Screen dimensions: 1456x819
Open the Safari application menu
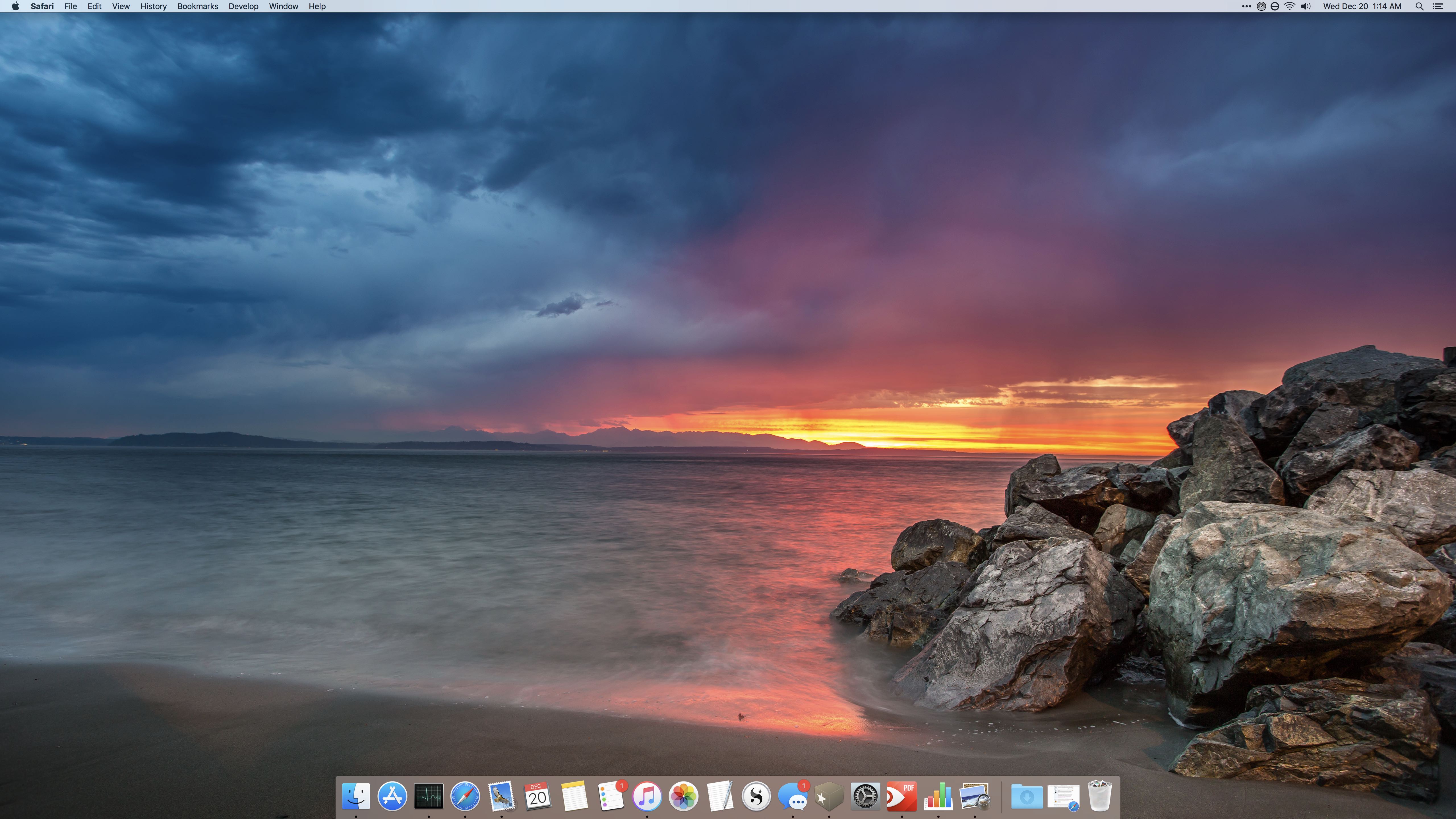[x=42, y=6]
